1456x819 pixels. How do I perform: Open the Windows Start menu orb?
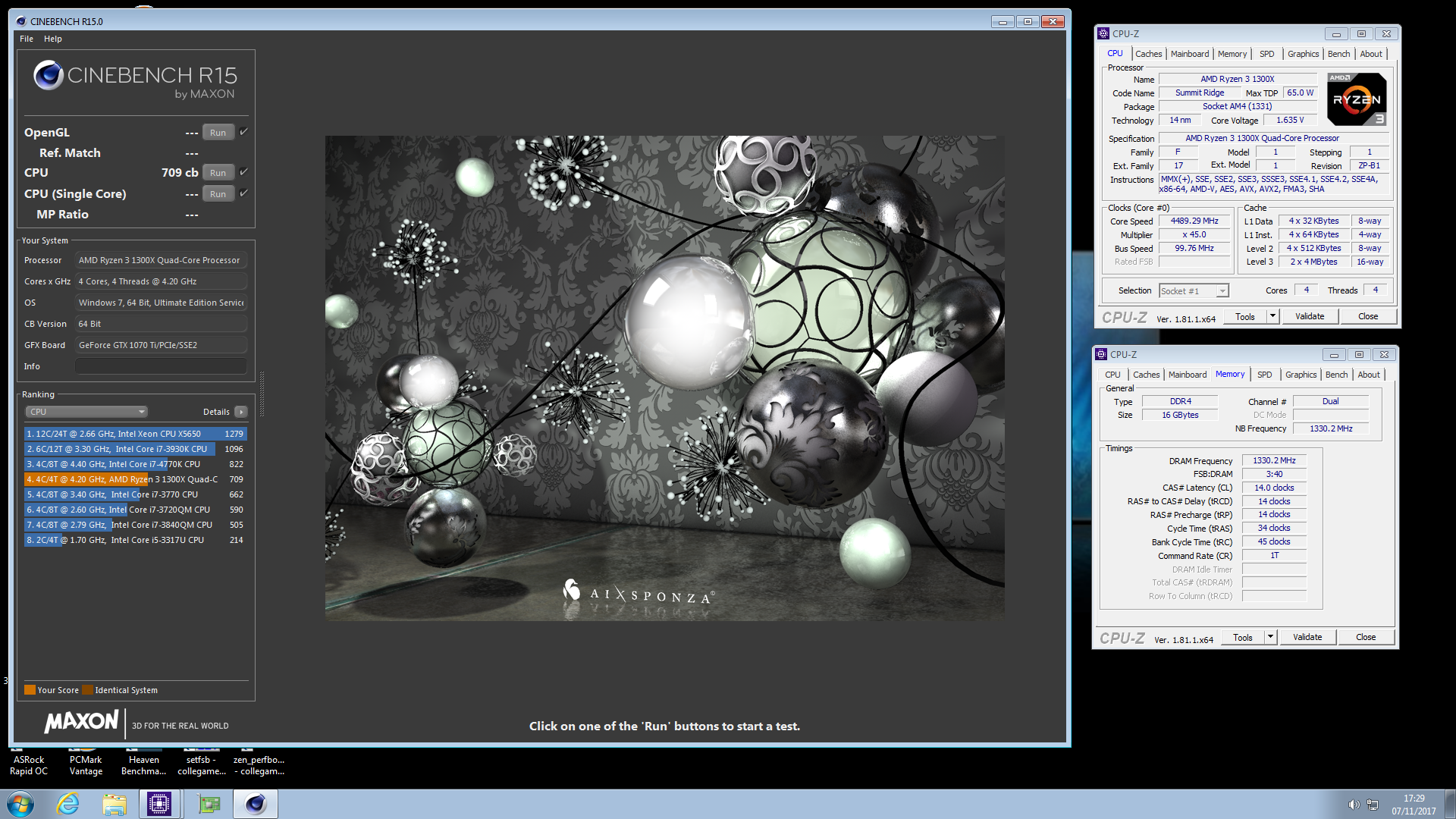[x=20, y=804]
